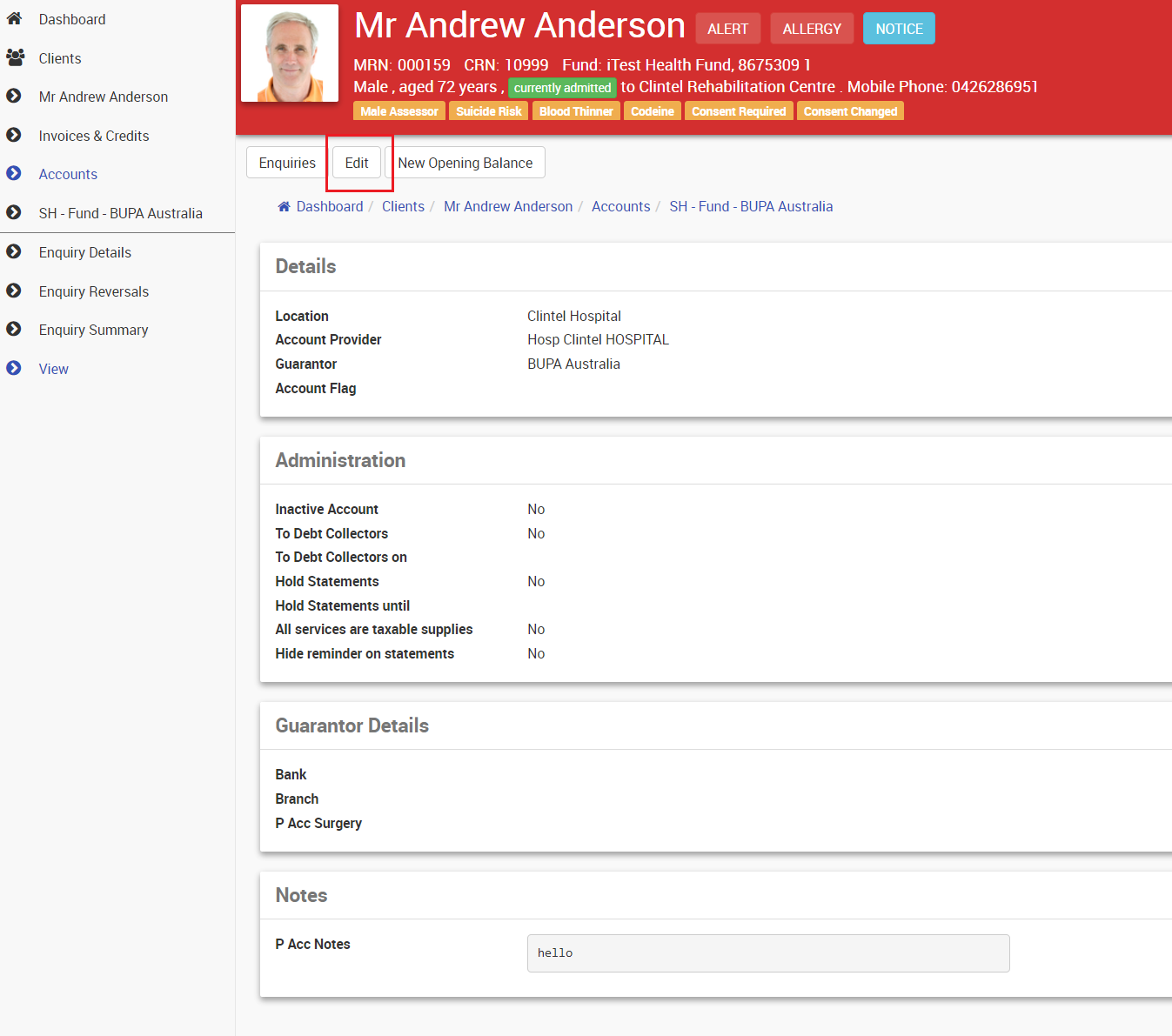Follow SH - Fund - BUPA Australia breadcrumb

pyautogui.click(x=751, y=206)
